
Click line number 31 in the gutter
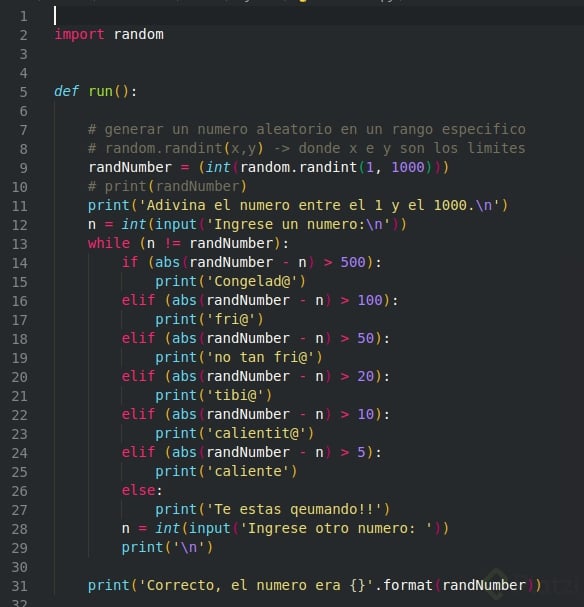[19, 586]
